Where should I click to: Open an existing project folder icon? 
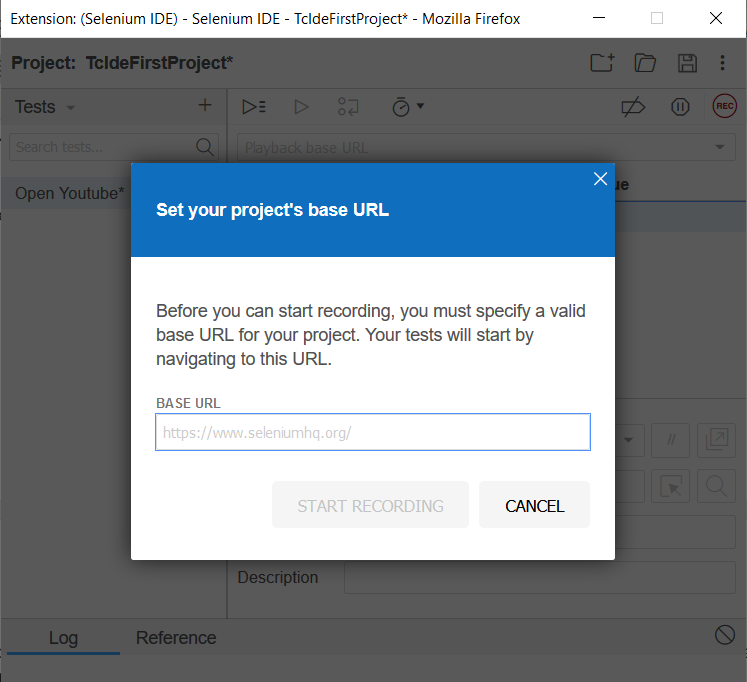coord(645,63)
